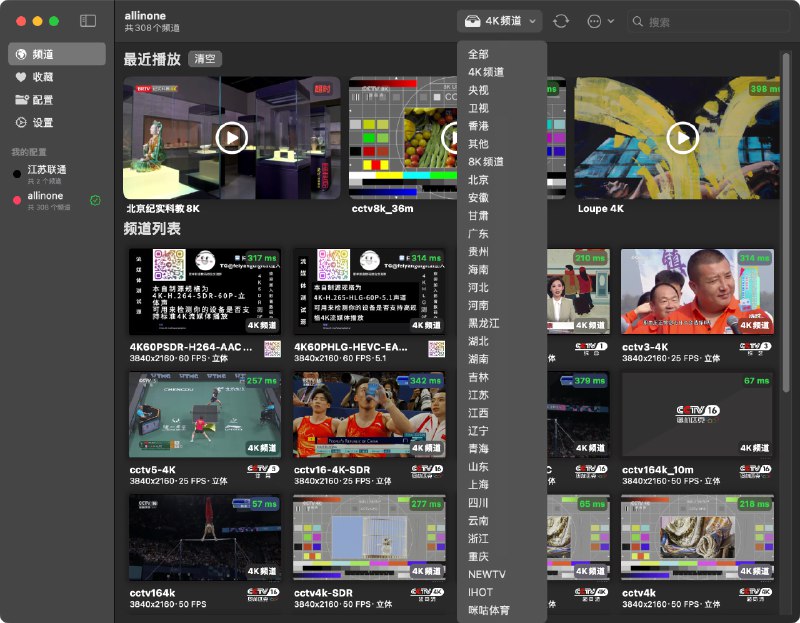This screenshot has height=623, width=800.
Task: Click the 67 ms latency badge
Action: 756,381
